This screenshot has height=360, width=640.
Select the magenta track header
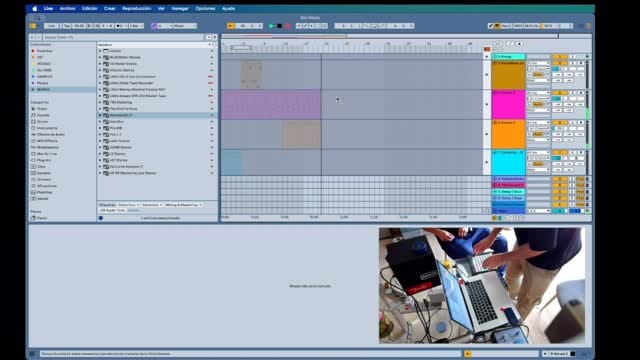508,105
